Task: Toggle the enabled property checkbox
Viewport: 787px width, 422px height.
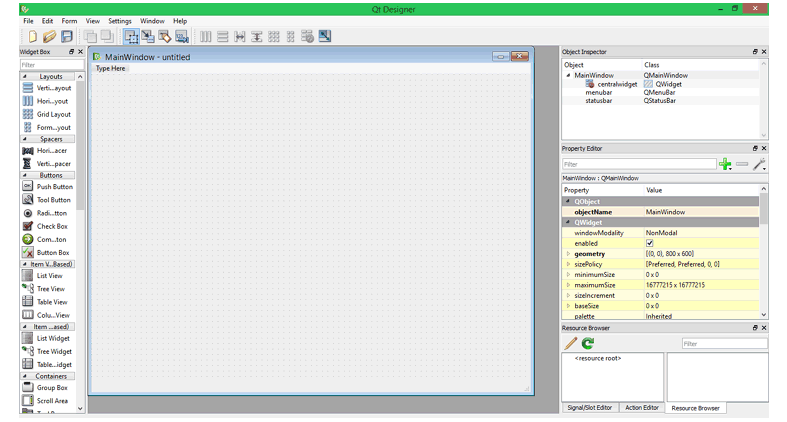Action: 649,243
